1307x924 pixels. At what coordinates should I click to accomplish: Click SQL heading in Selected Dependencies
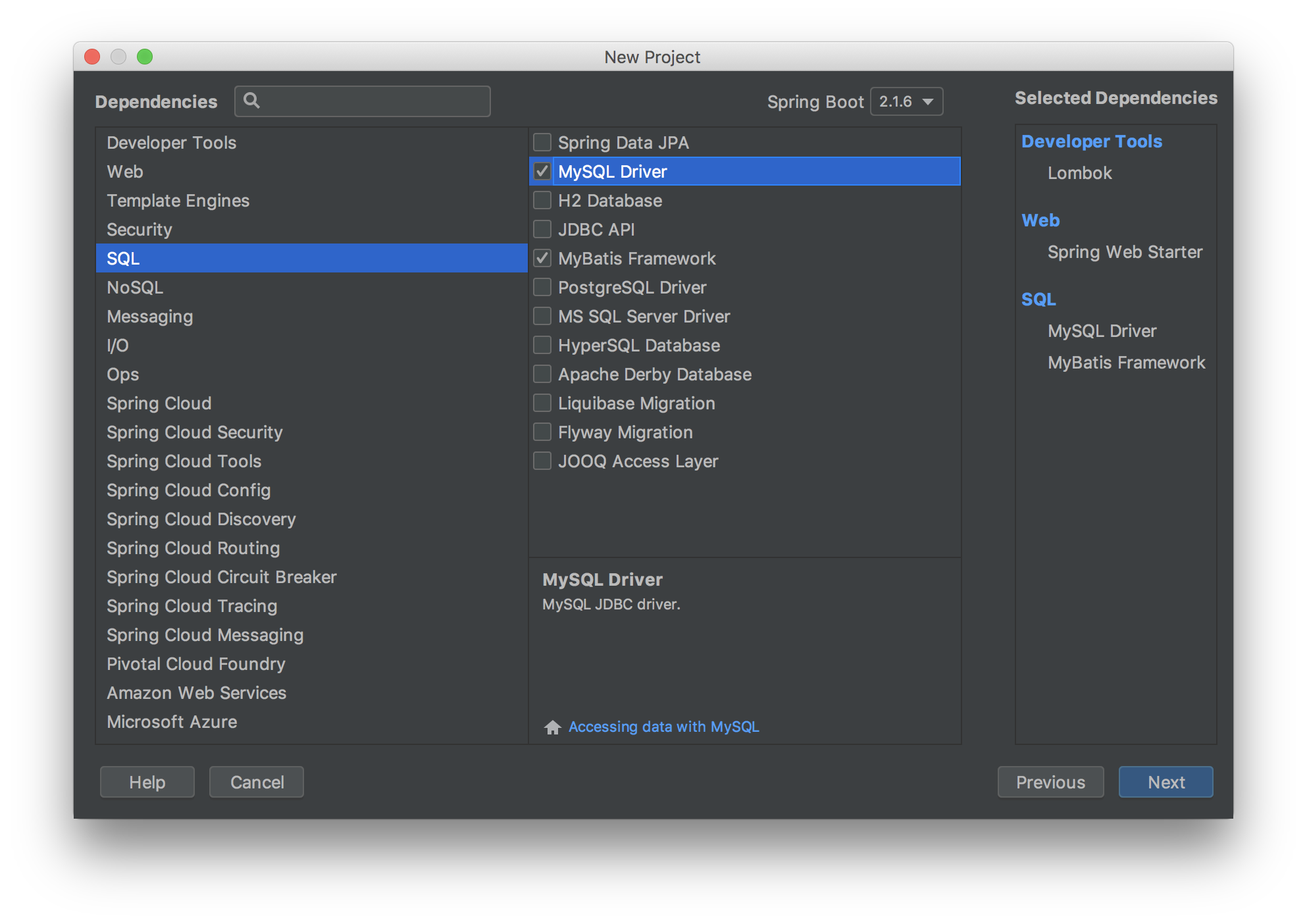1038,299
